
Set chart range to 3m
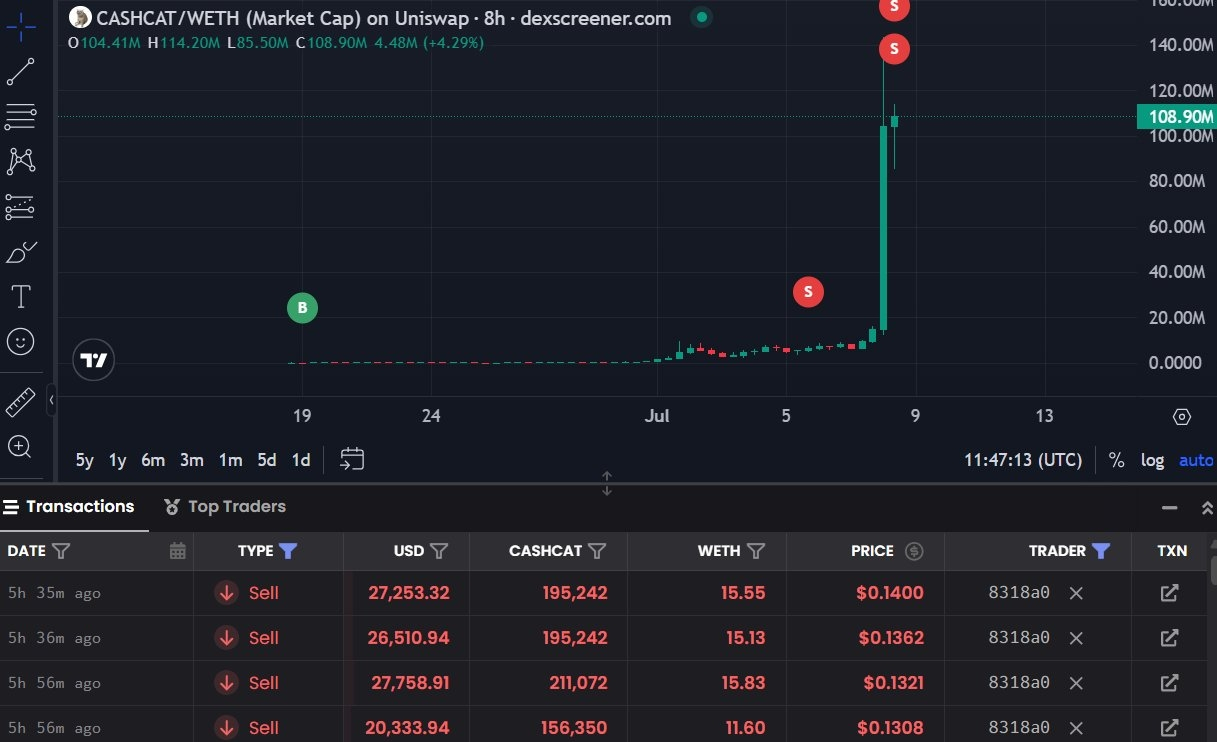(x=192, y=461)
